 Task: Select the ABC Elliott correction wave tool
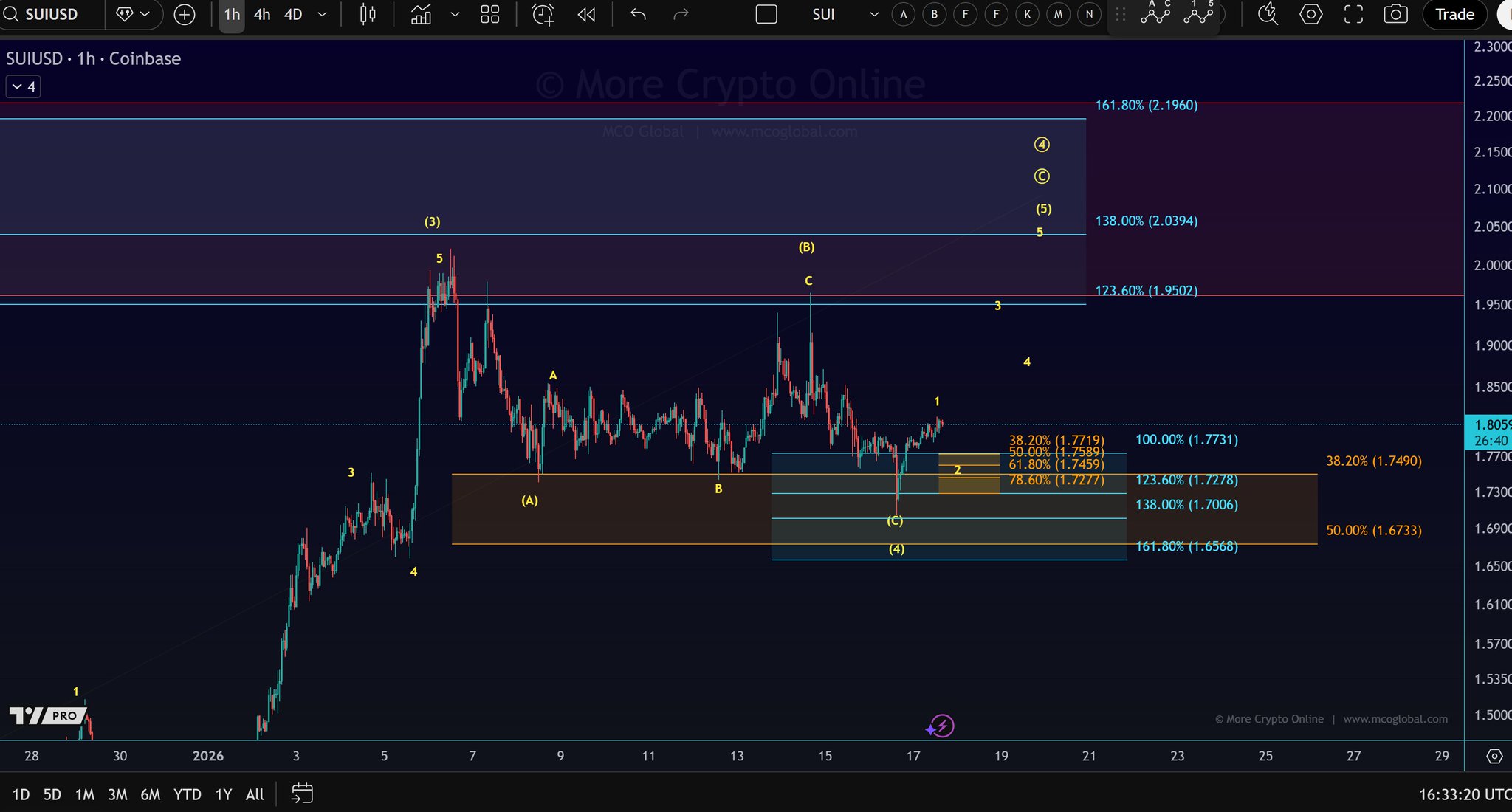[x=1155, y=14]
